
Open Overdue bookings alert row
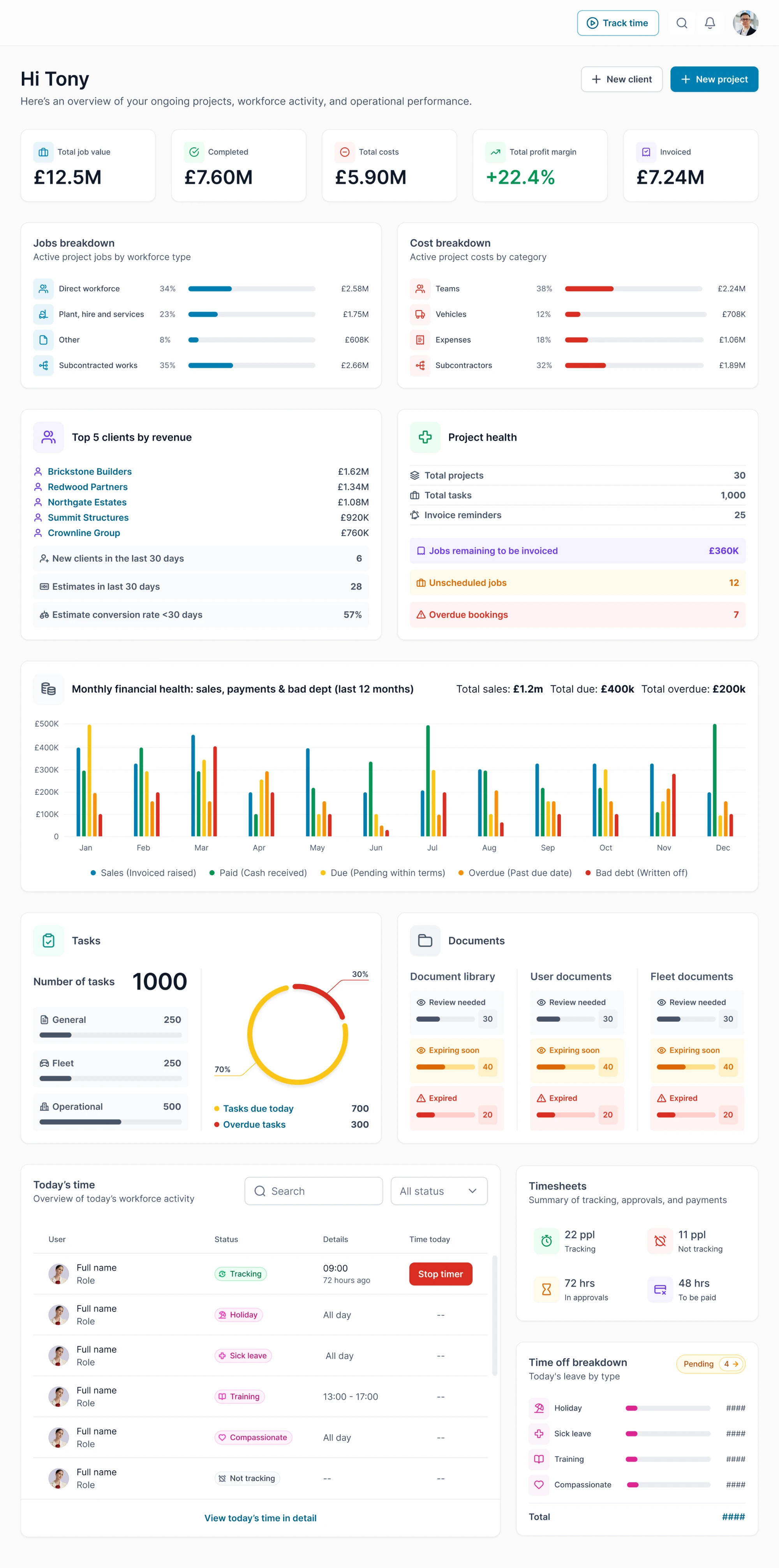click(x=578, y=615)
